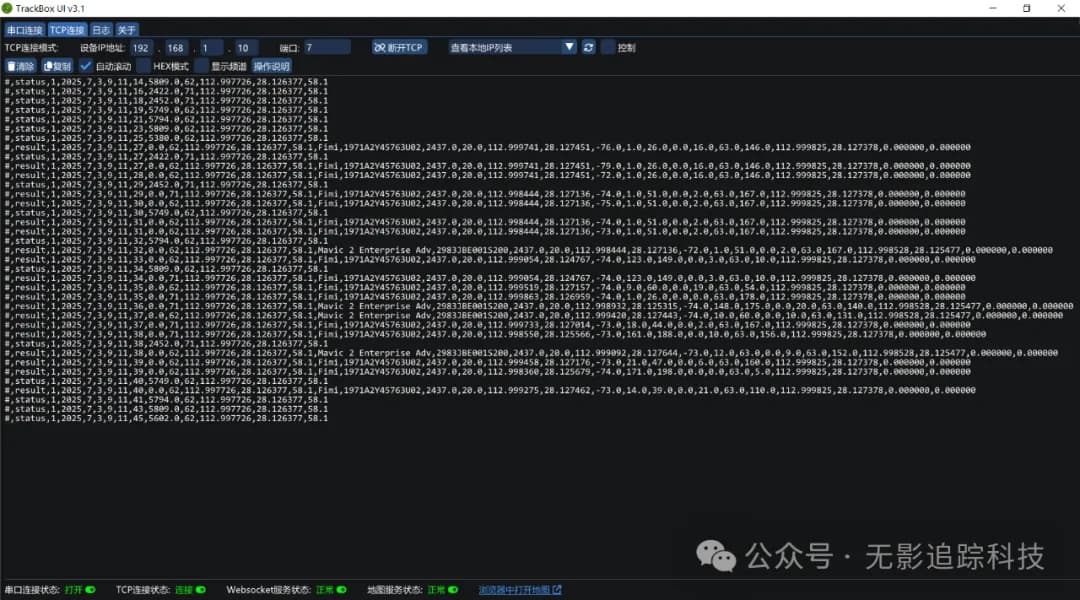The image size is (1080, 600).
Task: Open the 日志 log tab
Action: 101,30
